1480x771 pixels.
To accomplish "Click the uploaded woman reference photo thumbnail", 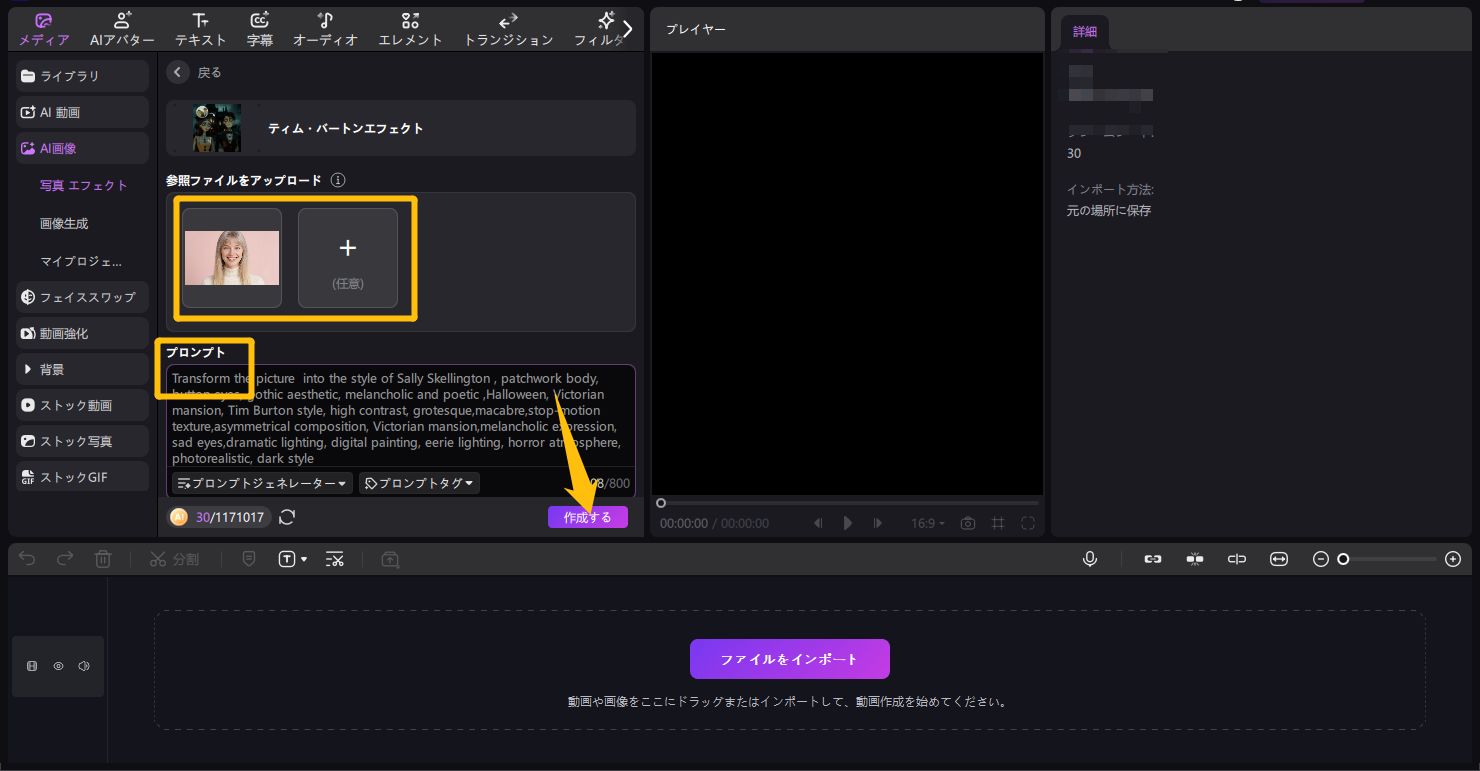I will pos(232,258).
